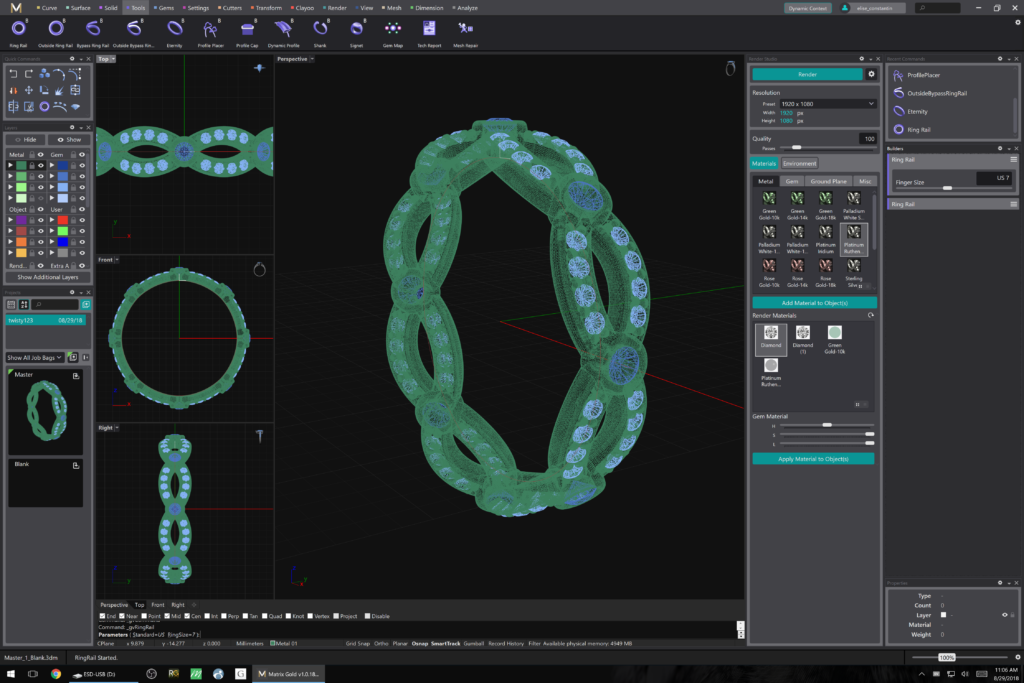Toggle the Vertex osnap checkbox

click(x=312, y=616)
